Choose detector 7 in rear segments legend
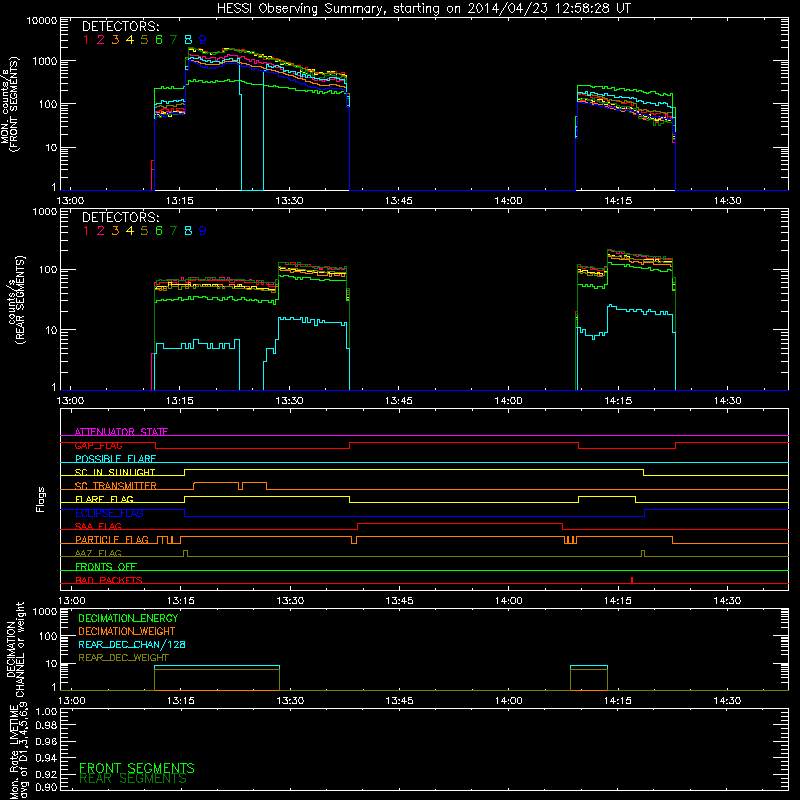800x800 pixels. pyautogui.click(x=173, y=231)
